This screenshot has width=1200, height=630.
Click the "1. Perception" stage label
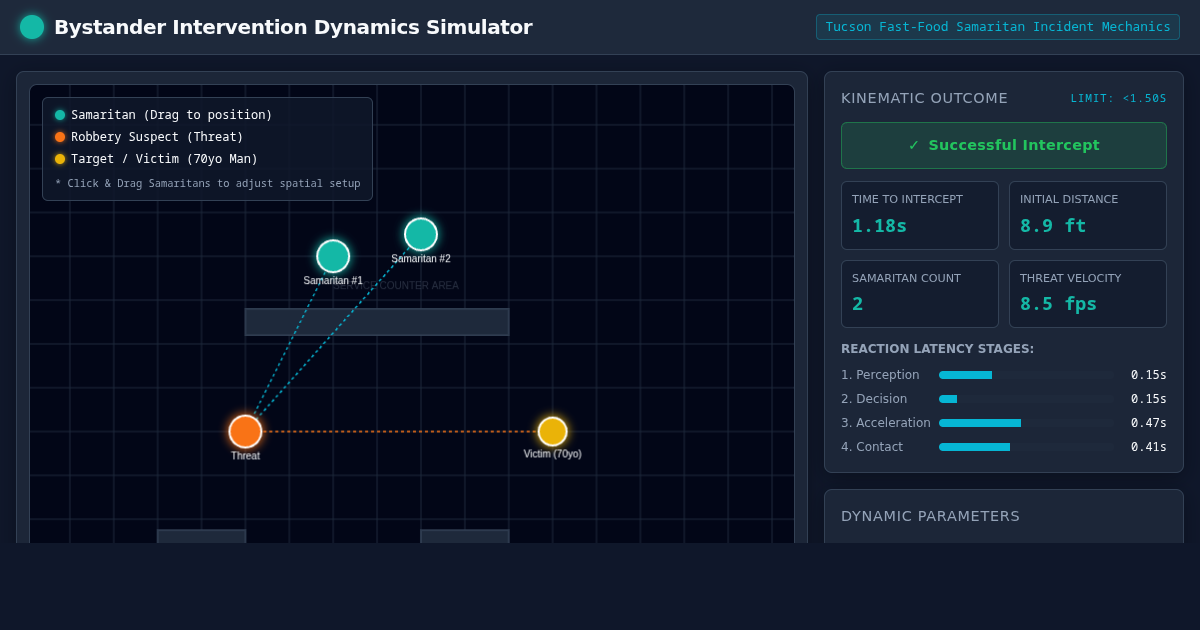click(x=880, y=375)
